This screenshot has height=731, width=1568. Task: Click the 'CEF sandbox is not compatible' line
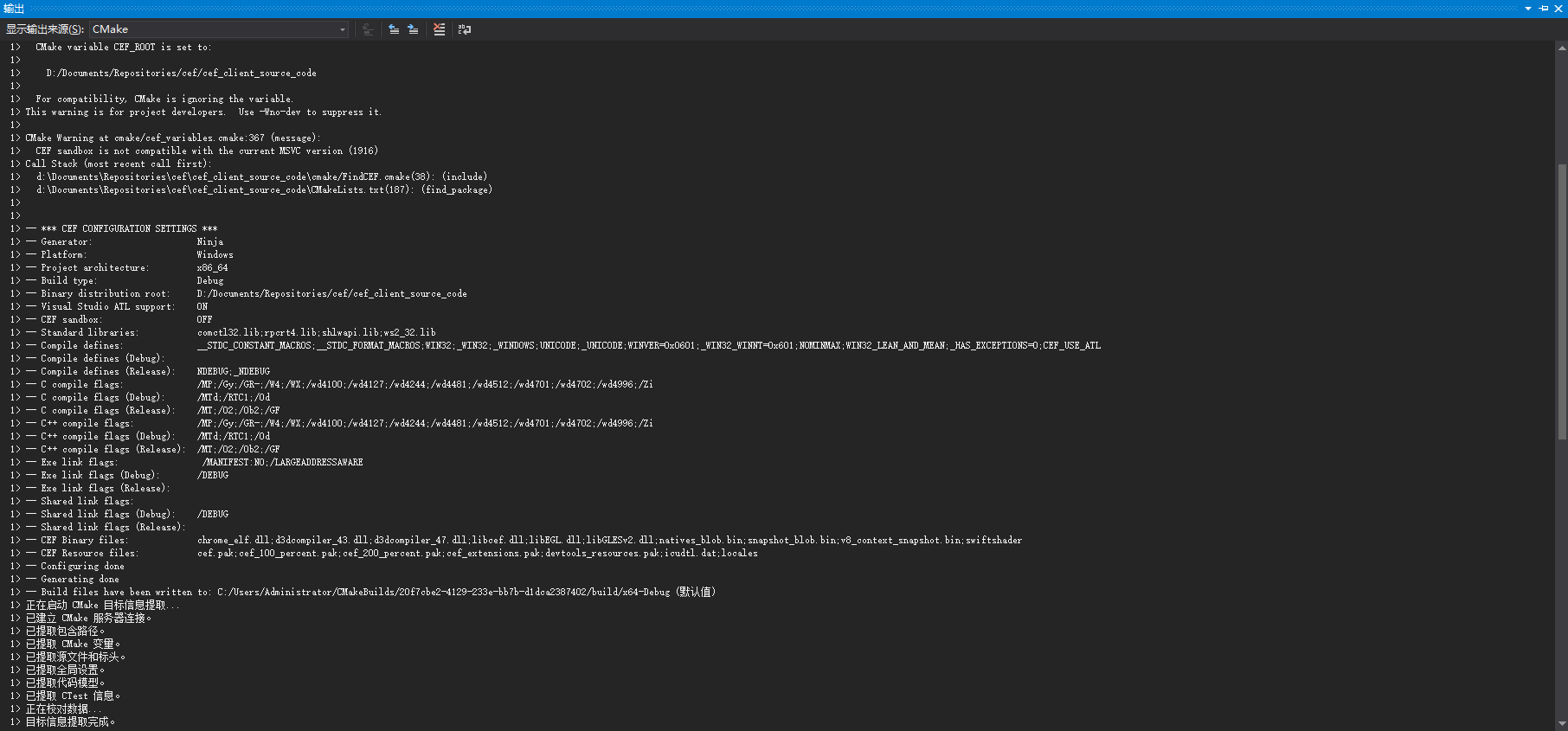tap(207, 151)
